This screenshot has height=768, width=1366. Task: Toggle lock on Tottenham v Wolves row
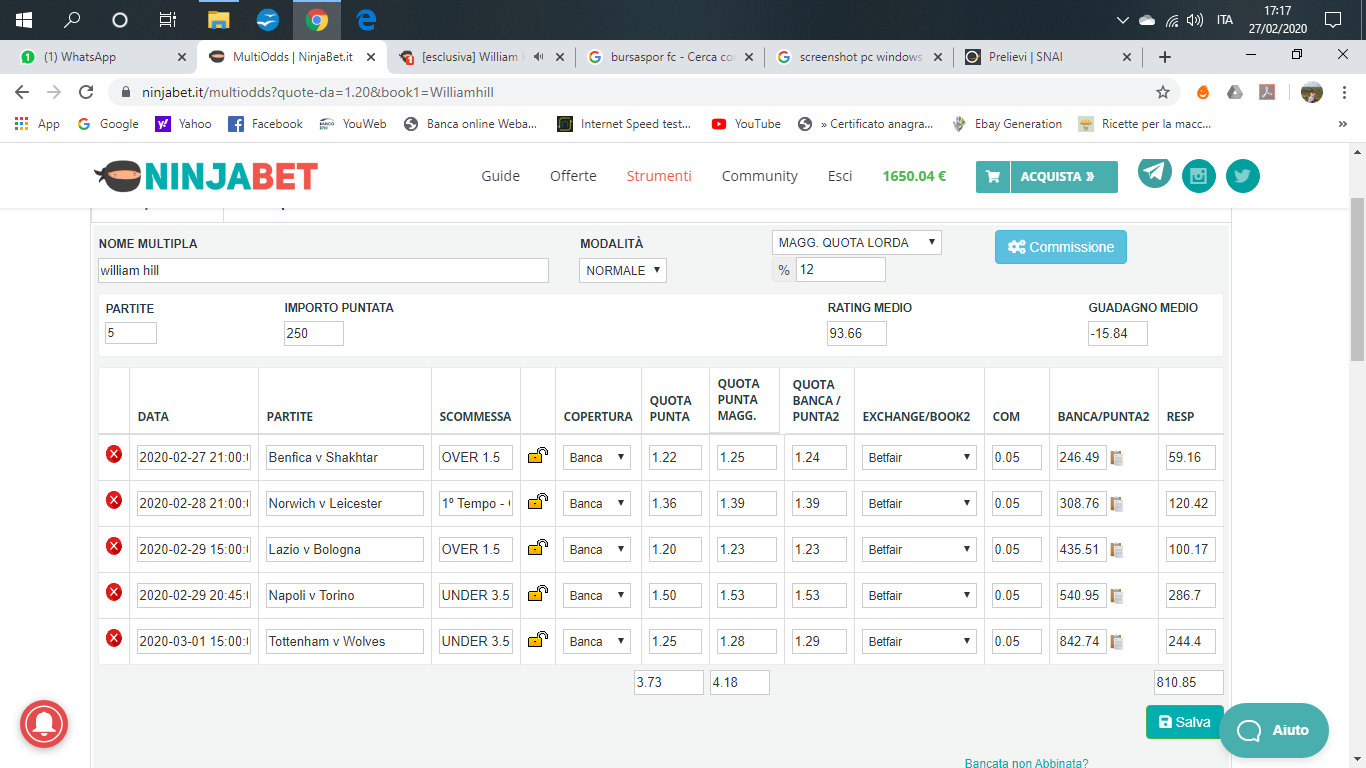(538, 640)
